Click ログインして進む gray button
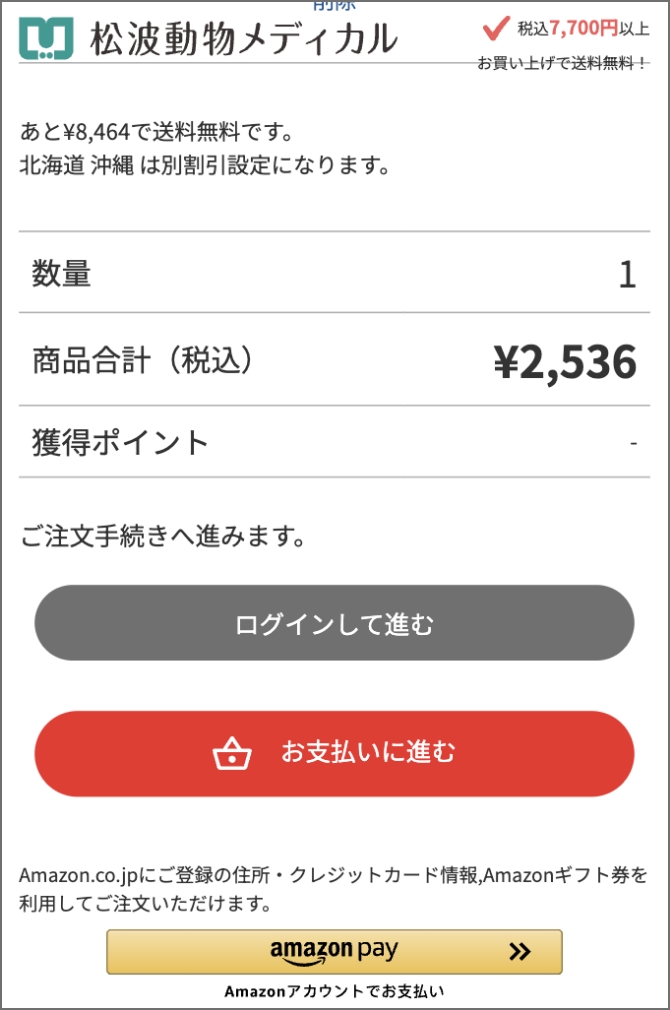The height and width of the screenshot is (1010, 670). coord(334,623)
